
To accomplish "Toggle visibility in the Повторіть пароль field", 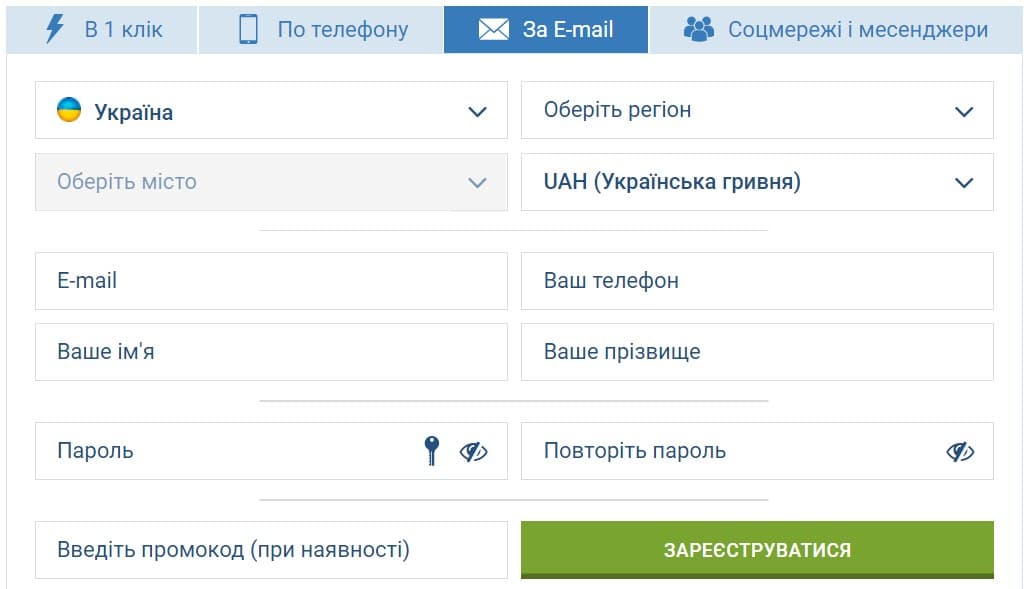I will pyautogui.click(x=960, y=451).
